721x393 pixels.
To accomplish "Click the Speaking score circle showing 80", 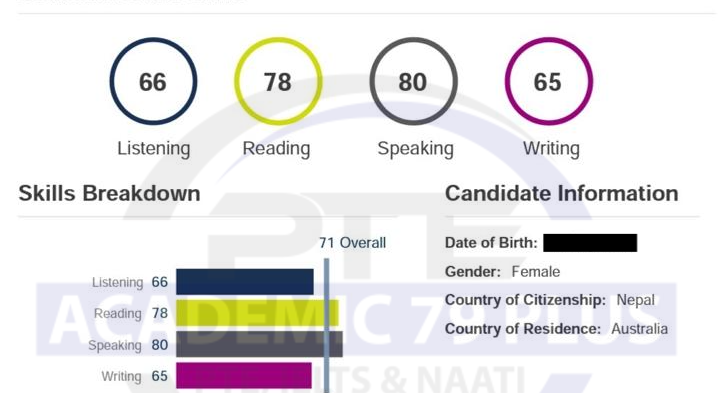I will (x=413, y=81).
